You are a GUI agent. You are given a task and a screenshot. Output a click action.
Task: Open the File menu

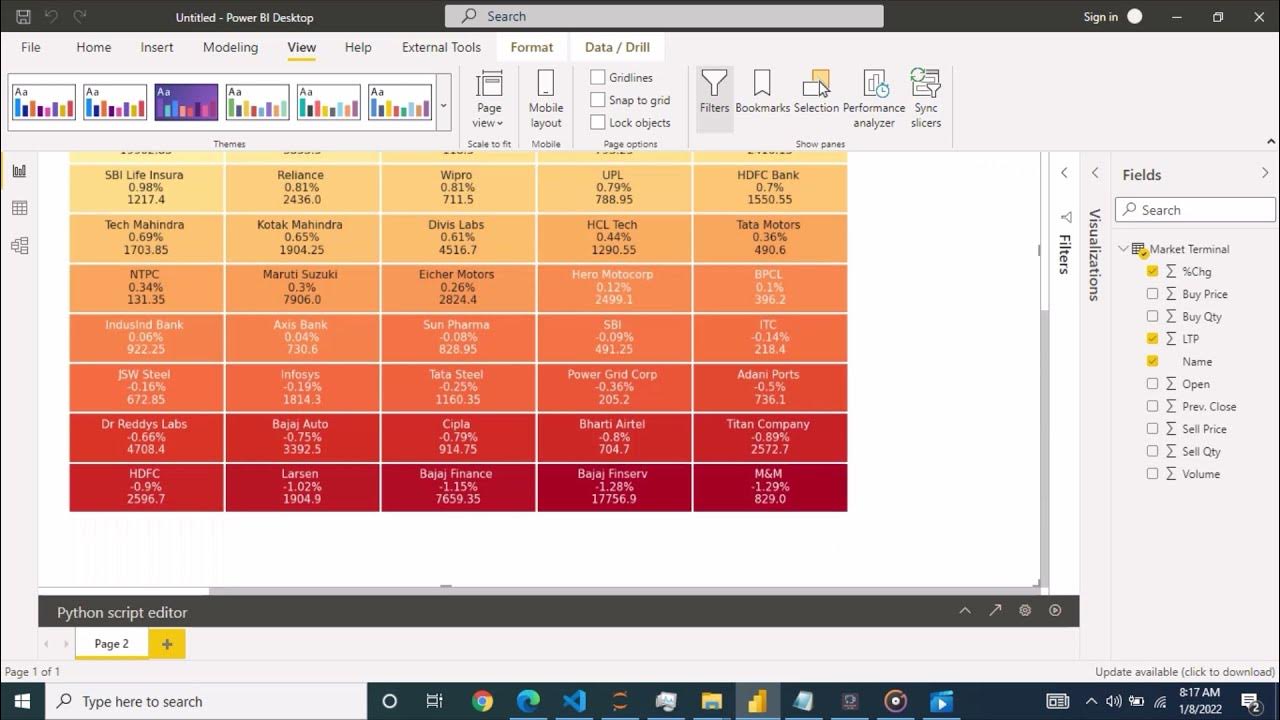31,47
